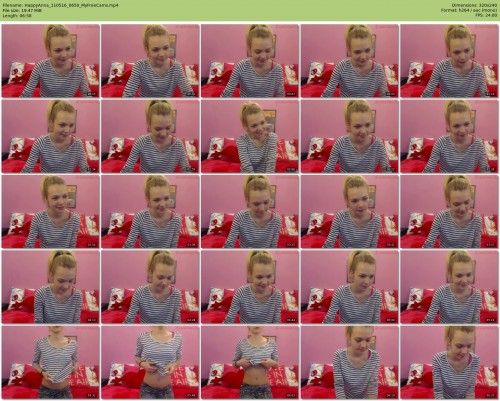Viewport: 500px width, 401px height.
Task: Select the last thumbnail in the fourth row
Action: (449, 287)
